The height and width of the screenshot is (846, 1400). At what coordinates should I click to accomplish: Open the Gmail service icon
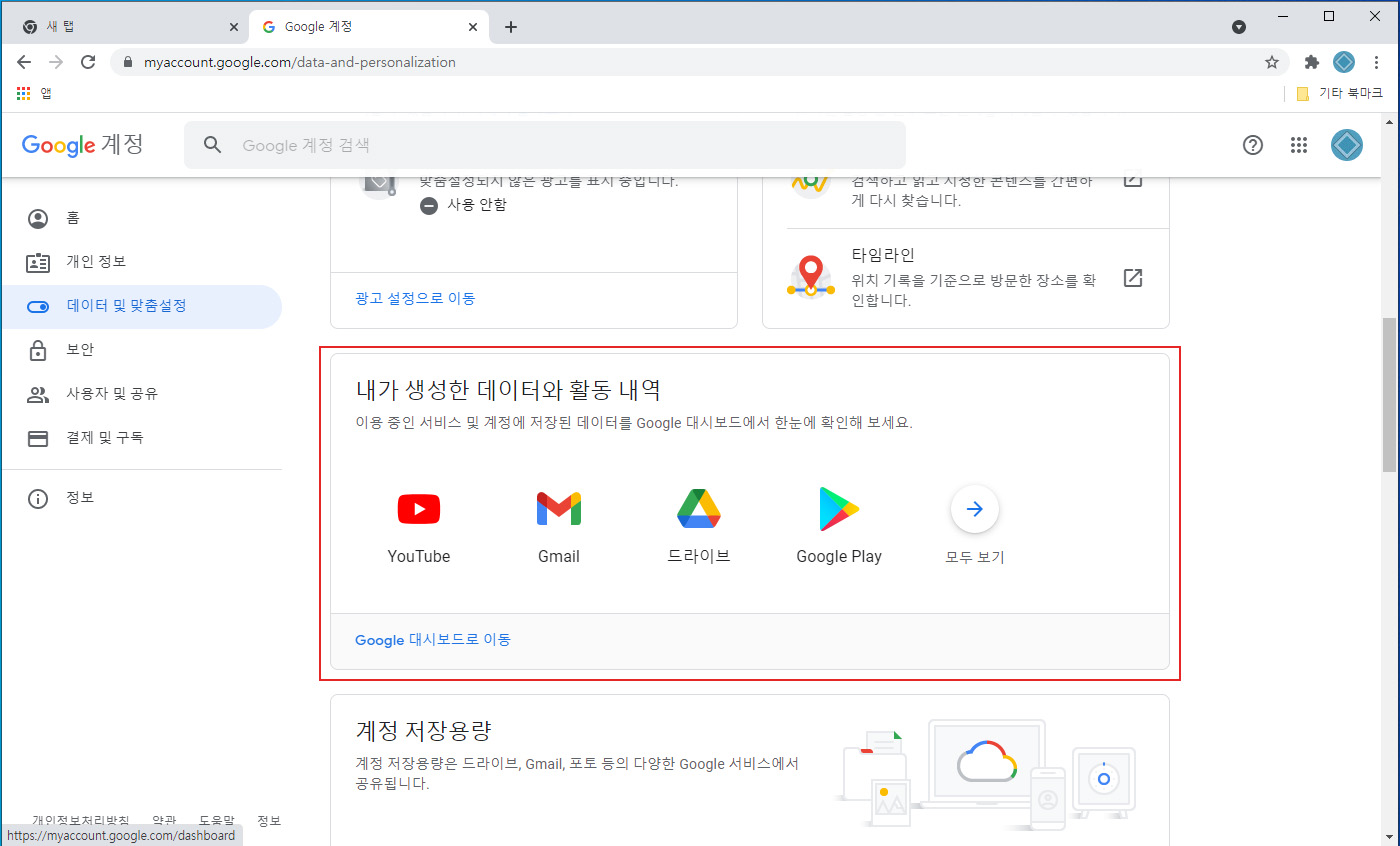point(559,510)
